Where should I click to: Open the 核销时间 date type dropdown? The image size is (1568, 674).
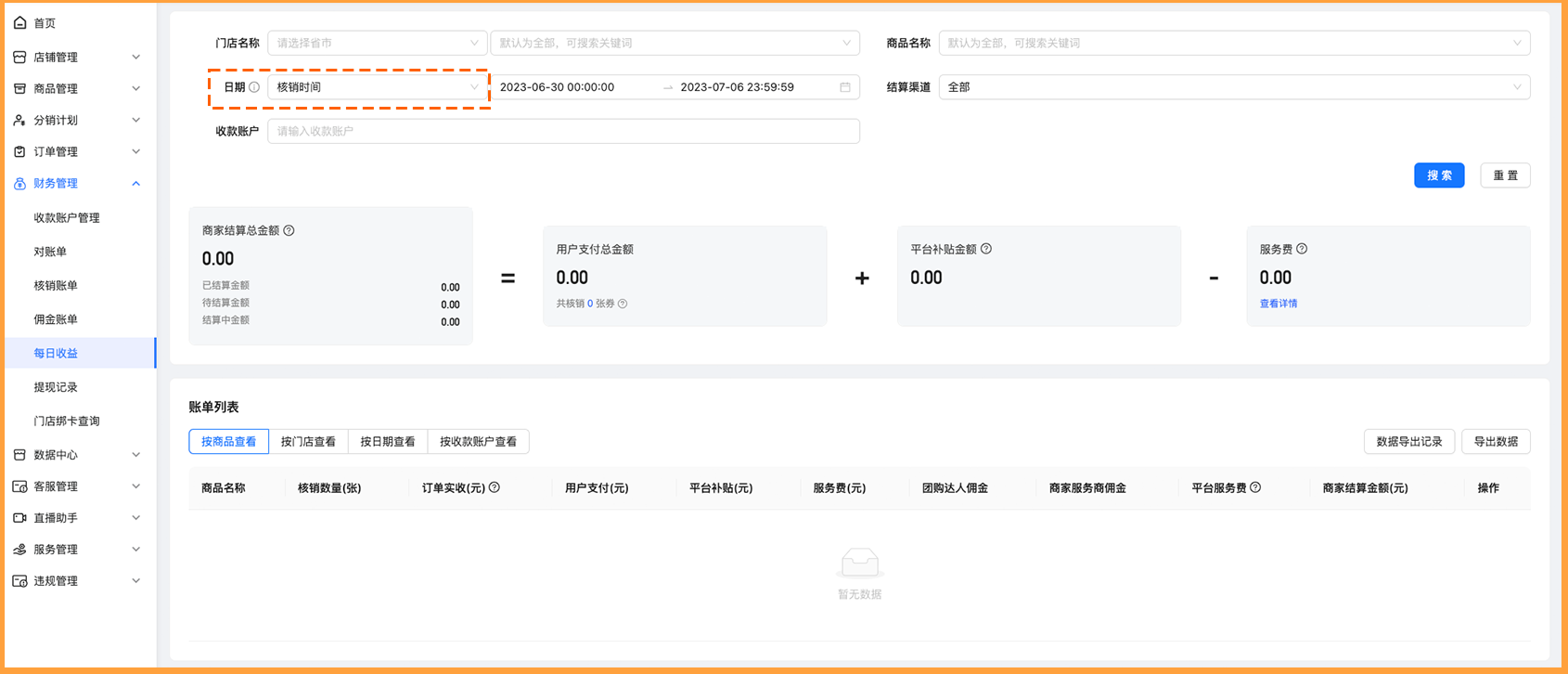coord(377,87)
